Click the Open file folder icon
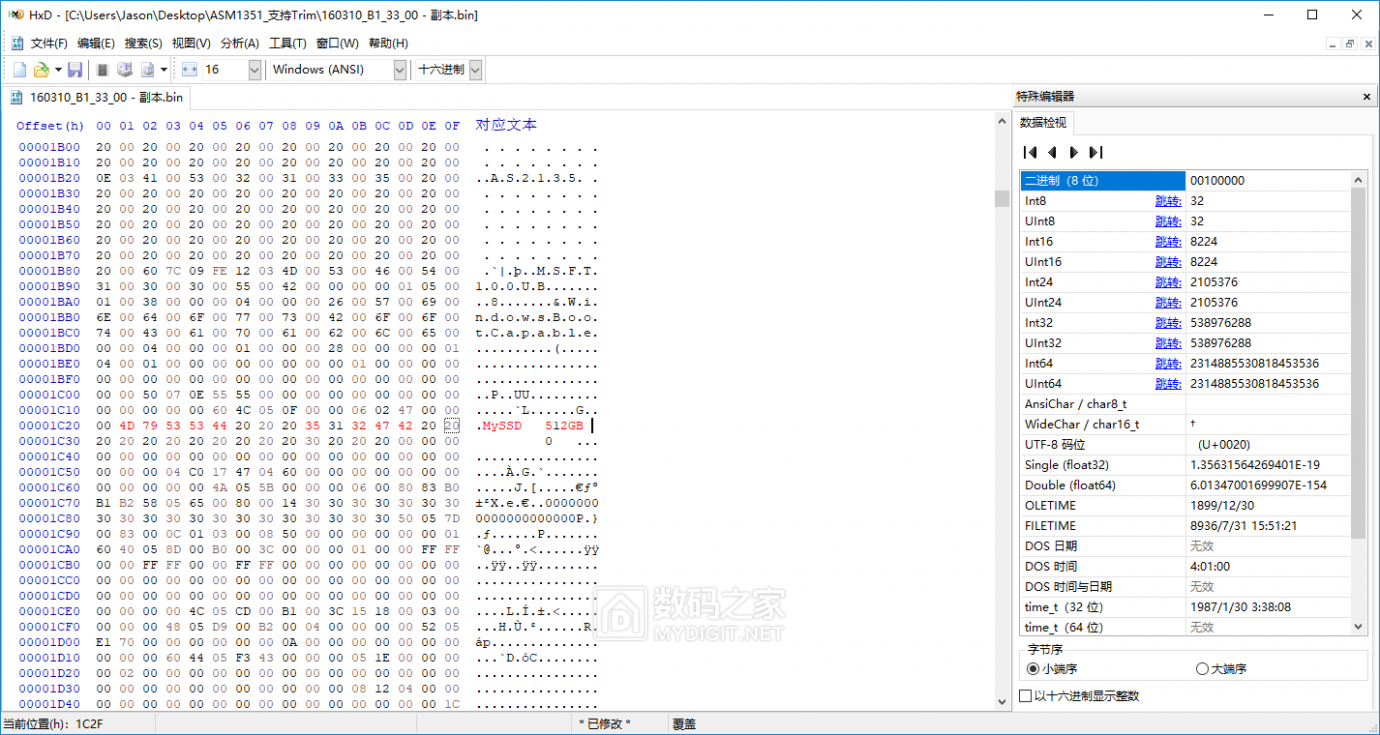 (x=41, y=70)
